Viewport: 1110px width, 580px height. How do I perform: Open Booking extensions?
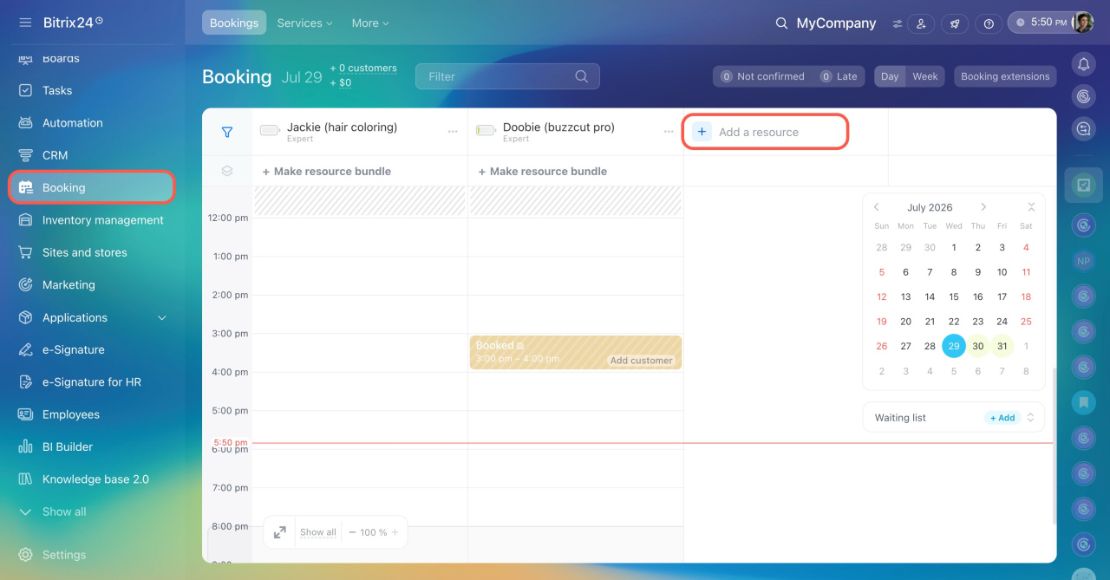click(x=1005, y=76)
